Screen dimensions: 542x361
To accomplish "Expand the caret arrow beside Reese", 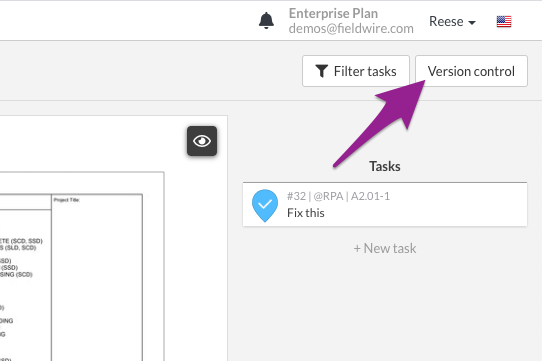I will coord(472,23).
